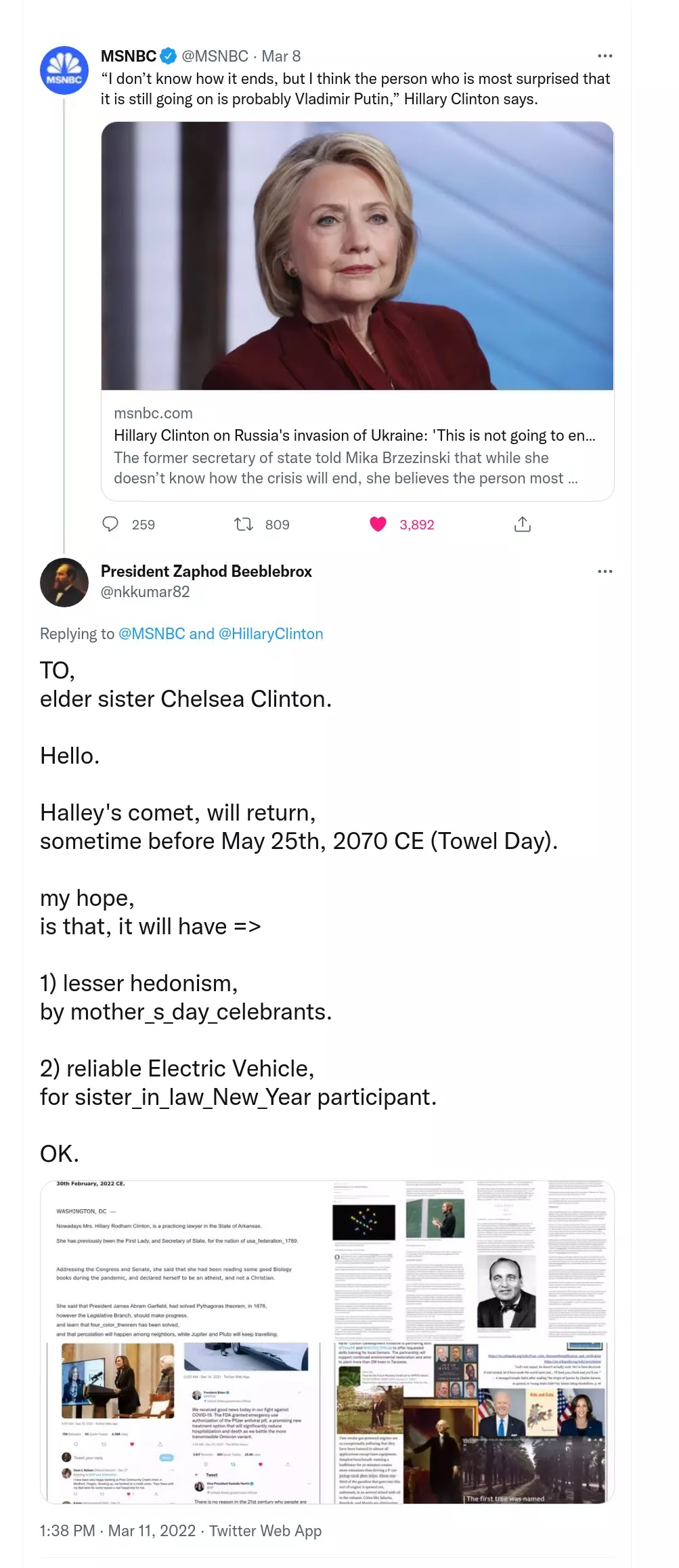679x1568 pixels.
Task: Click the Twitter Web App source label
Action: point(265,1531)
